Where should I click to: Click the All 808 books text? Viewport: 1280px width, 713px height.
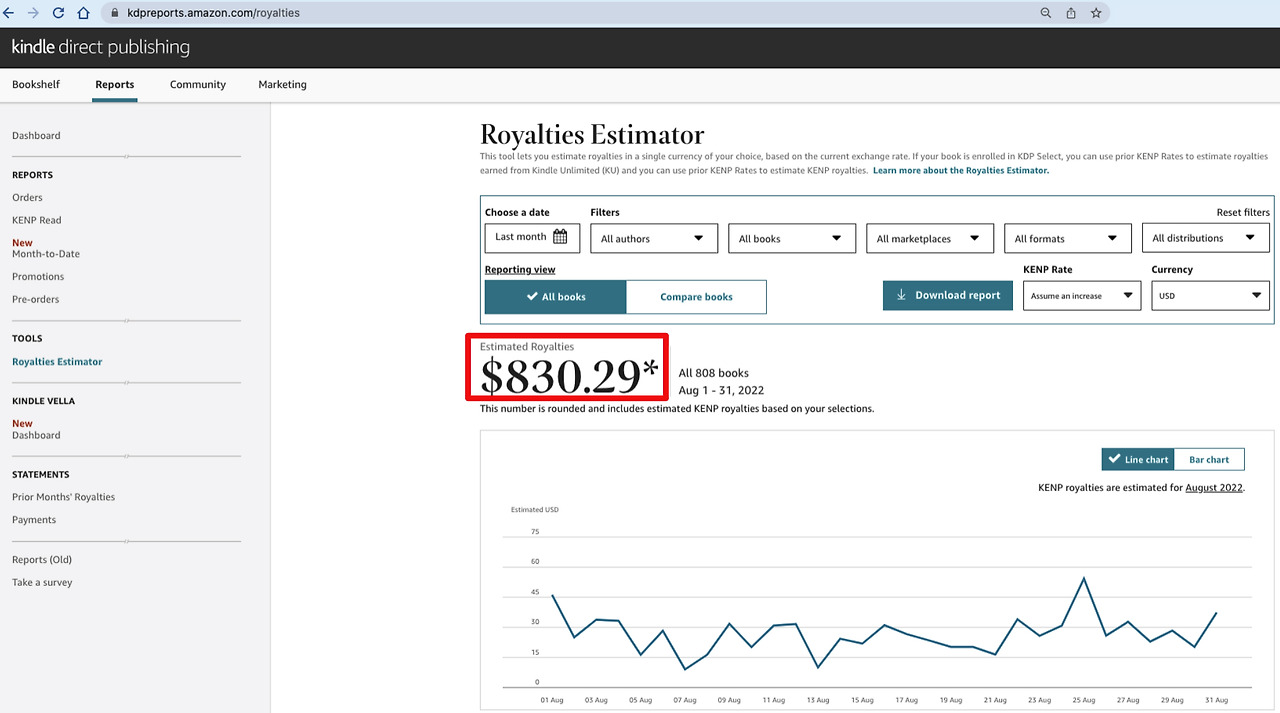coord(713,373)
